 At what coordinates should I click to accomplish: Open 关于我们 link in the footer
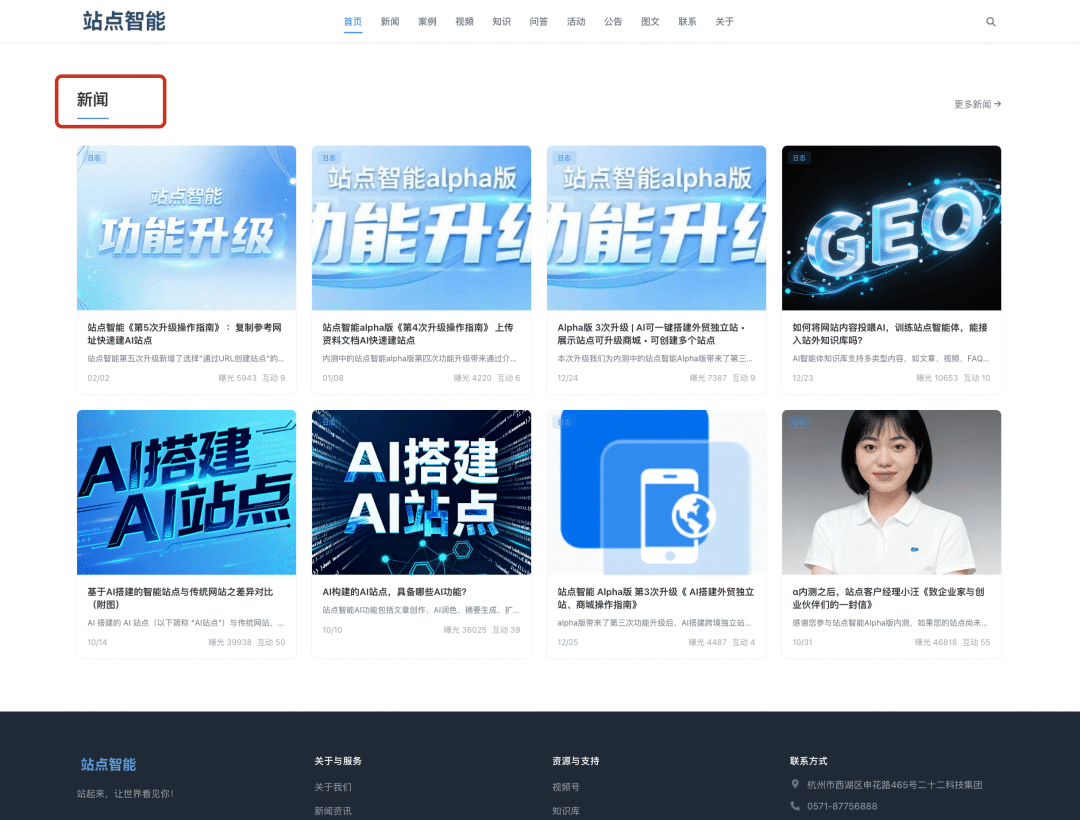point(333,787)
